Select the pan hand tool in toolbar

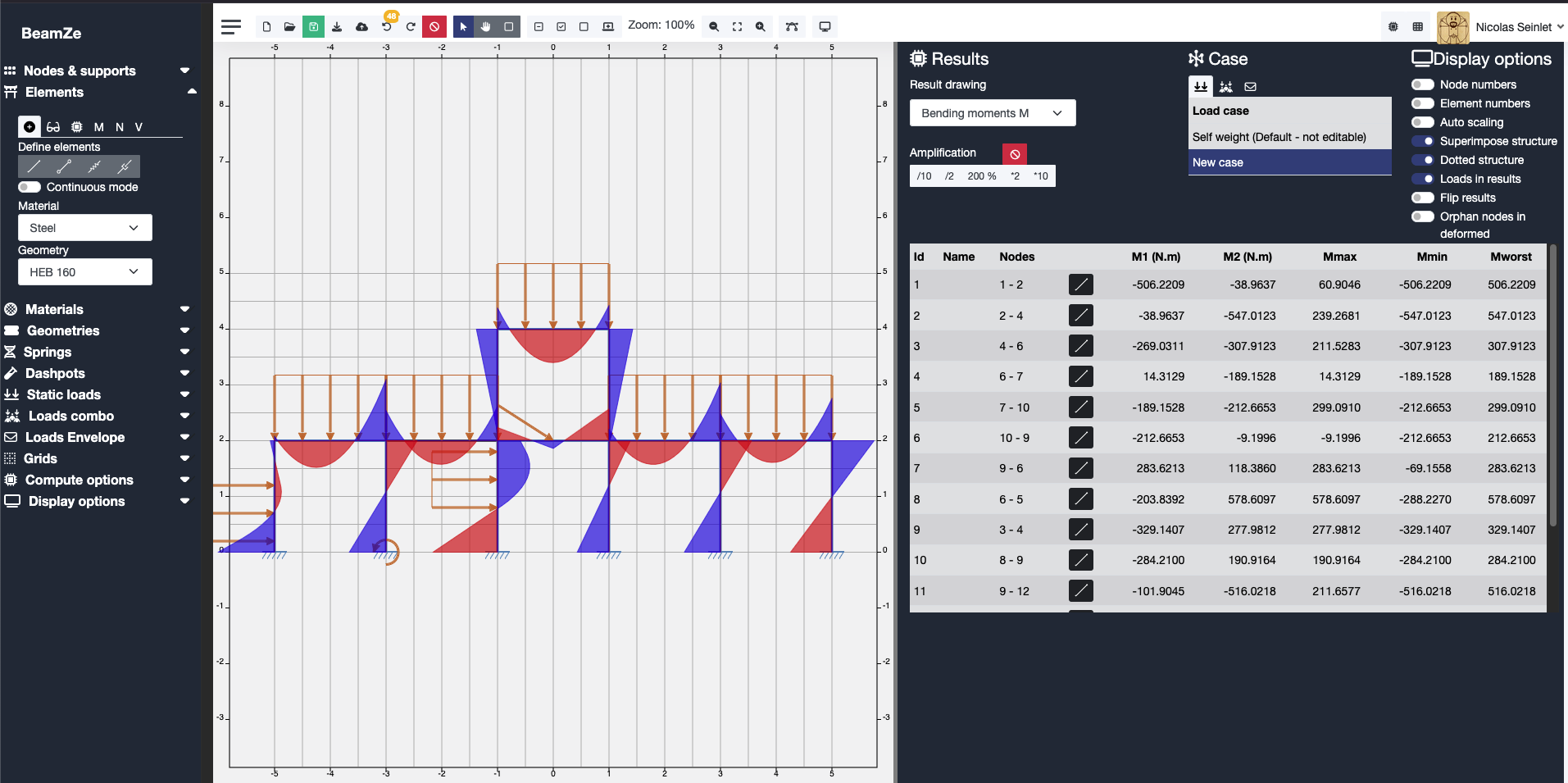(486, 26)
